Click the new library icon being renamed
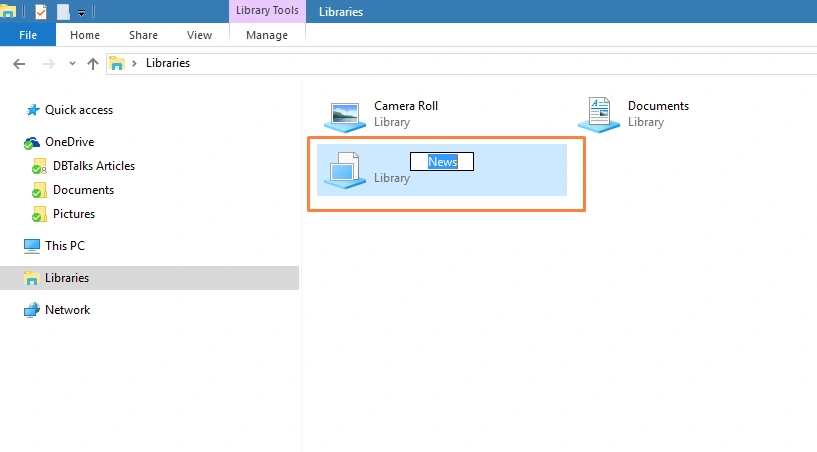This screenshot has width=817, height=452. tap(345, 170)
